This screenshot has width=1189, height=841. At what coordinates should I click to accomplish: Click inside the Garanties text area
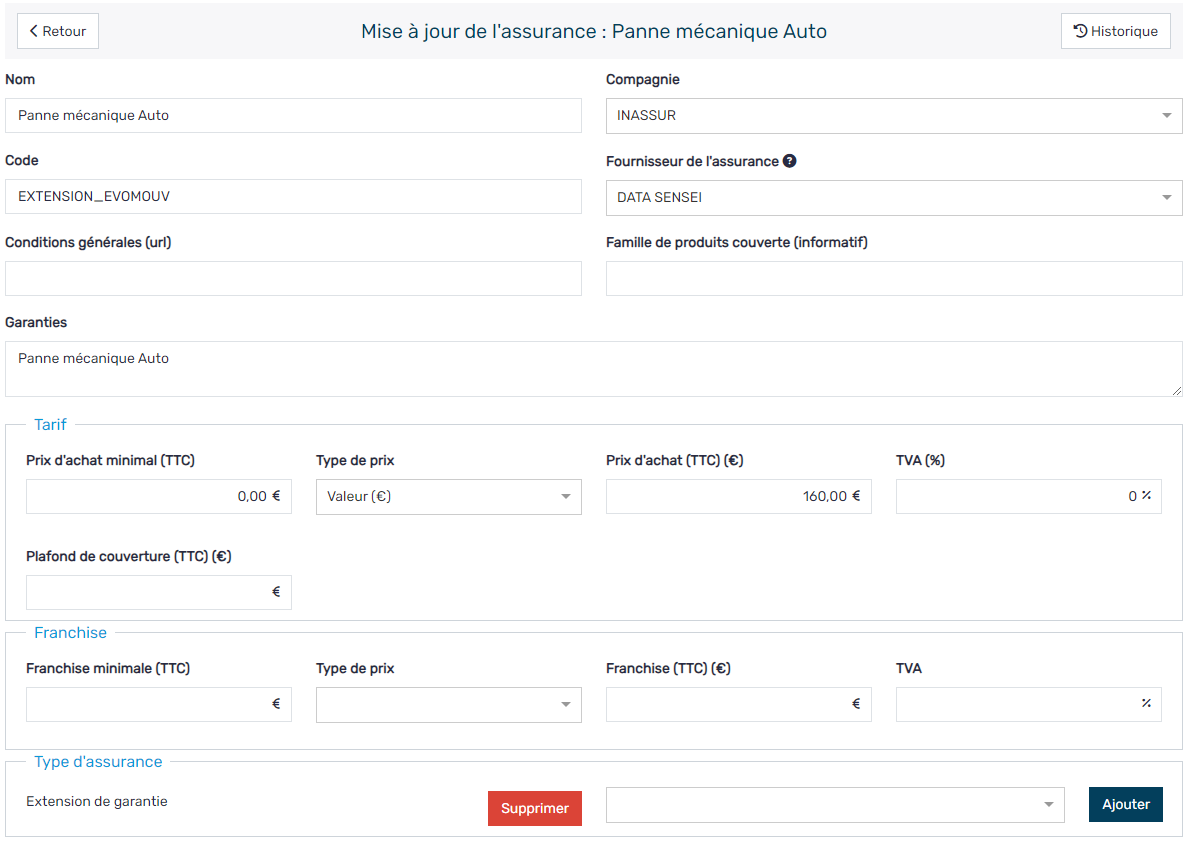(593, 369)
